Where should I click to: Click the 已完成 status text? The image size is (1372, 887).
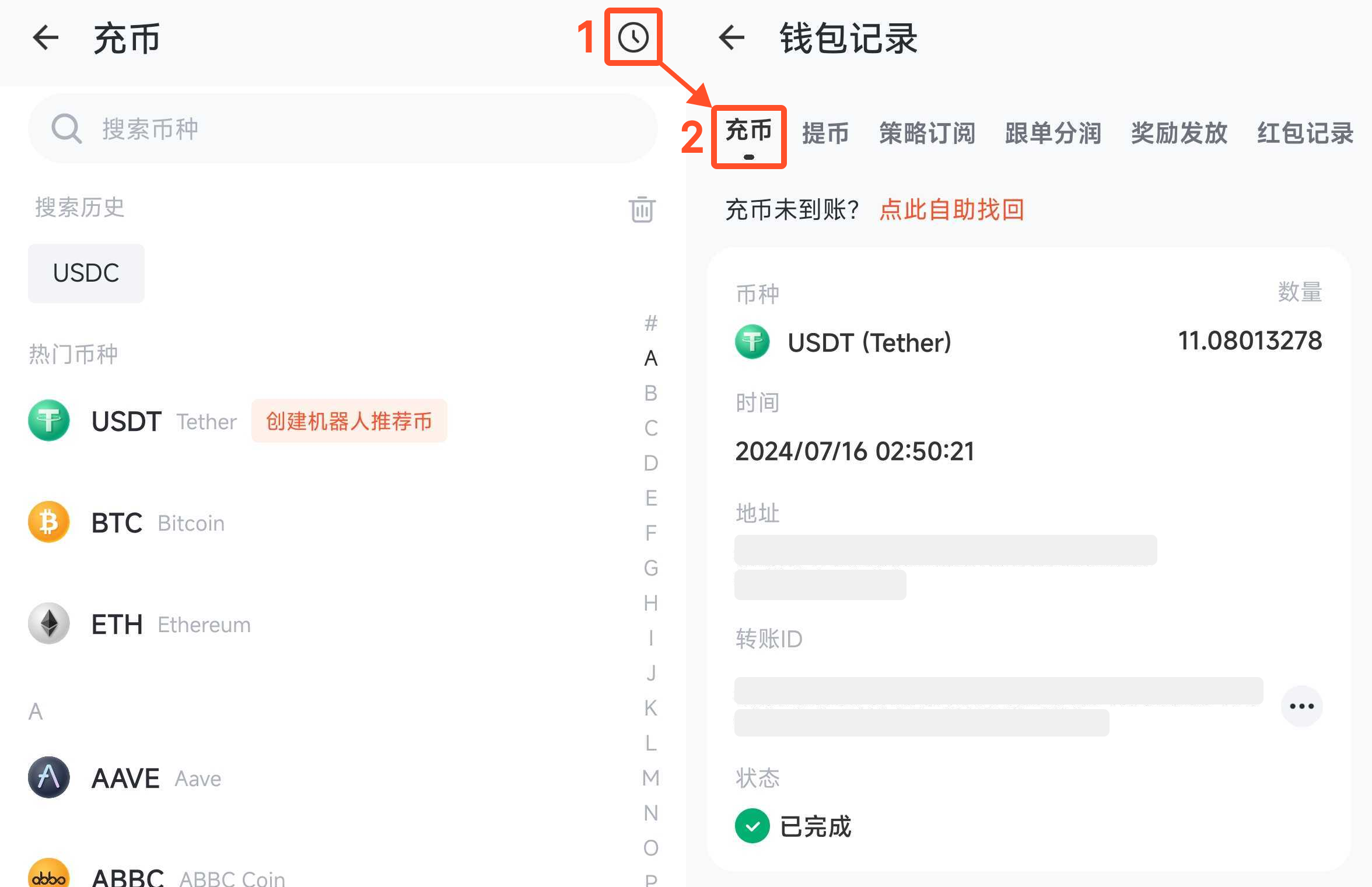point(815,826)
